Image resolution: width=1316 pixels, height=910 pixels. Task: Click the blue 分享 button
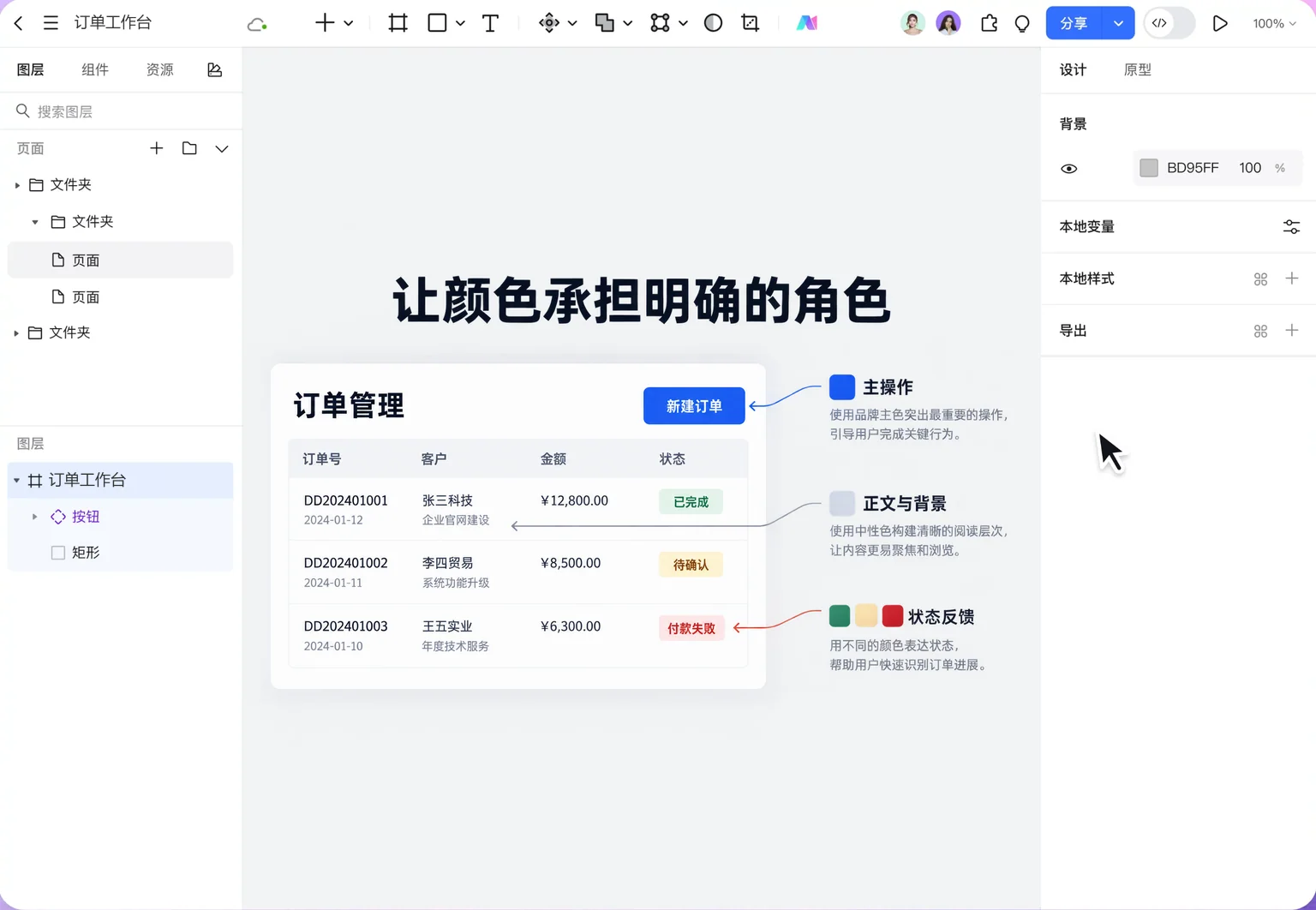[1074, 23]
